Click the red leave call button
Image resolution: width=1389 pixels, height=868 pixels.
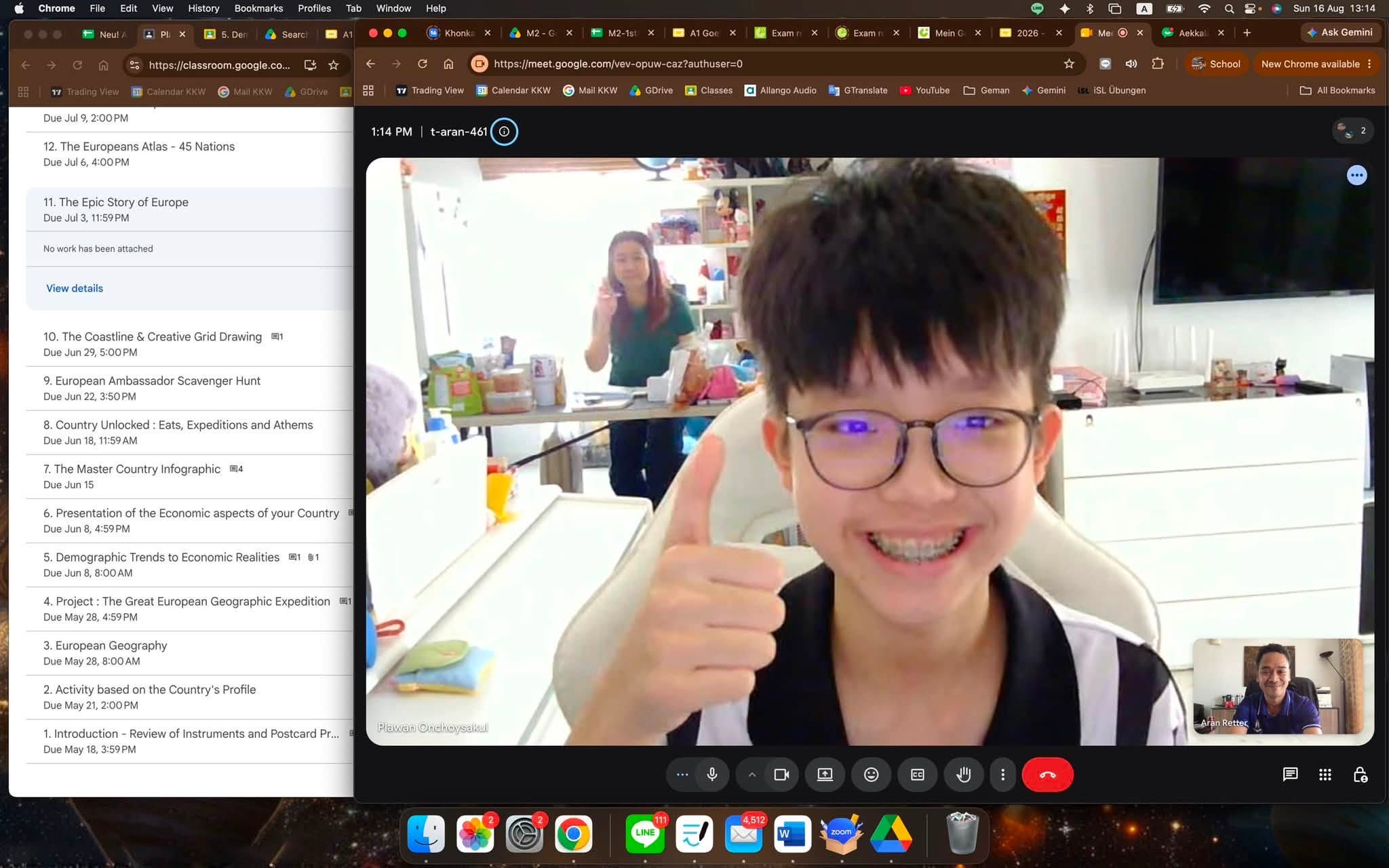pyautogui.click(x=1048, y=774)
